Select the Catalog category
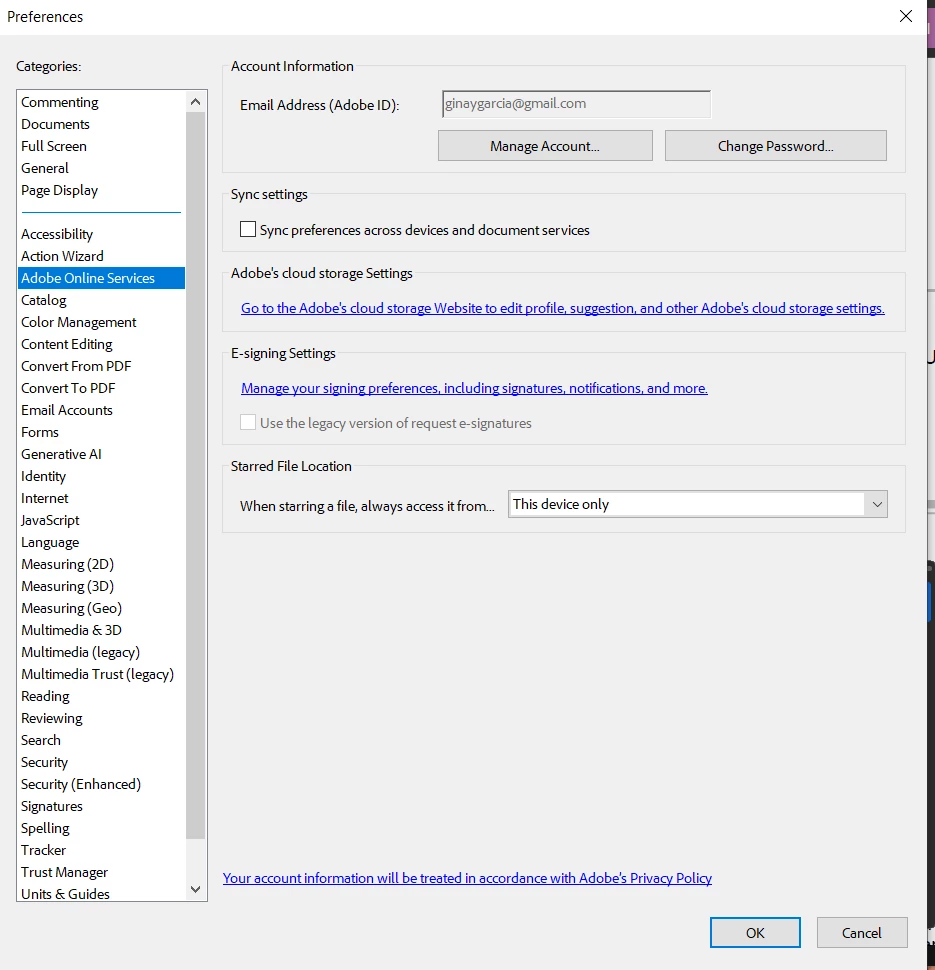Image resolution: width=935 pixels, height=970 pixels. 101,300
